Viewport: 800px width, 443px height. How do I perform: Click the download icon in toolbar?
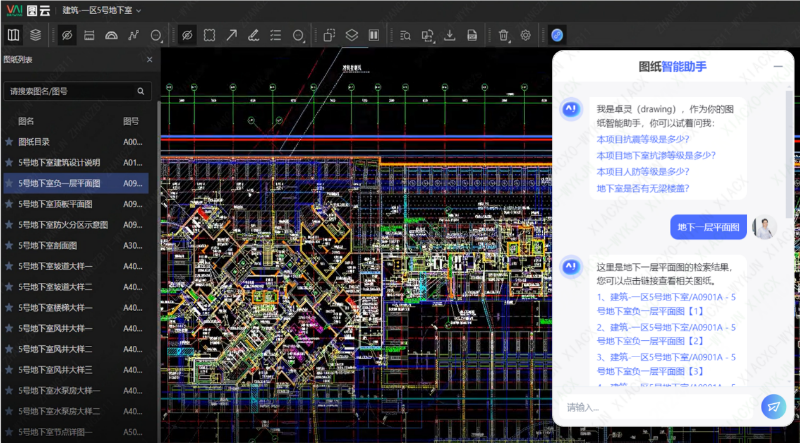(449, 35)
